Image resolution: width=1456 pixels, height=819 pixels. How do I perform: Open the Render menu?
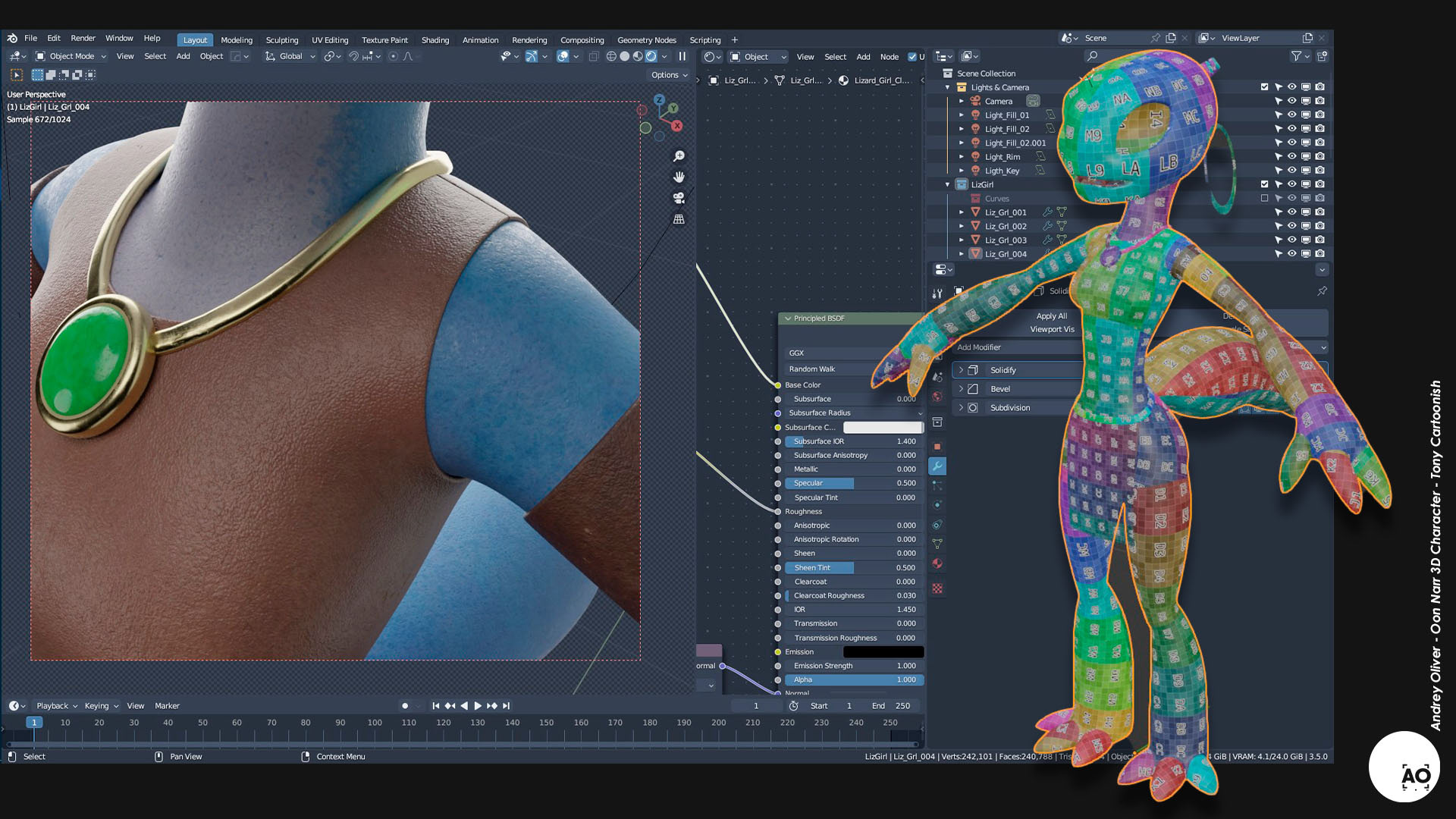(83, 38)
